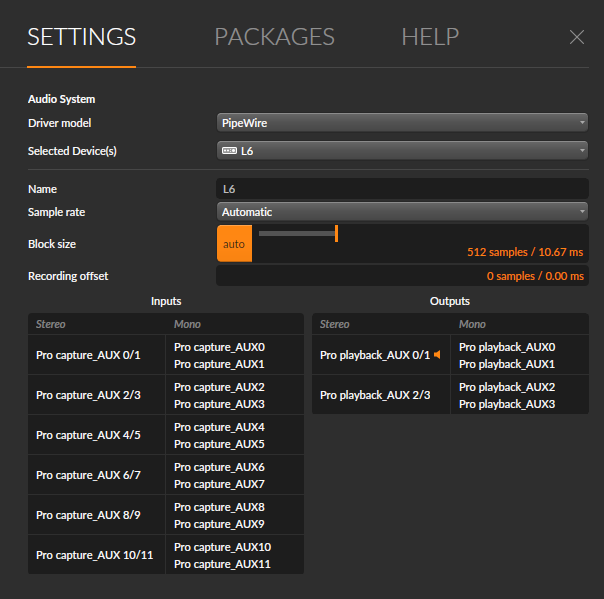Click mono input Pro capture_AUX7
This screenshot has width=604, height=599.
[x=219, y=484]
